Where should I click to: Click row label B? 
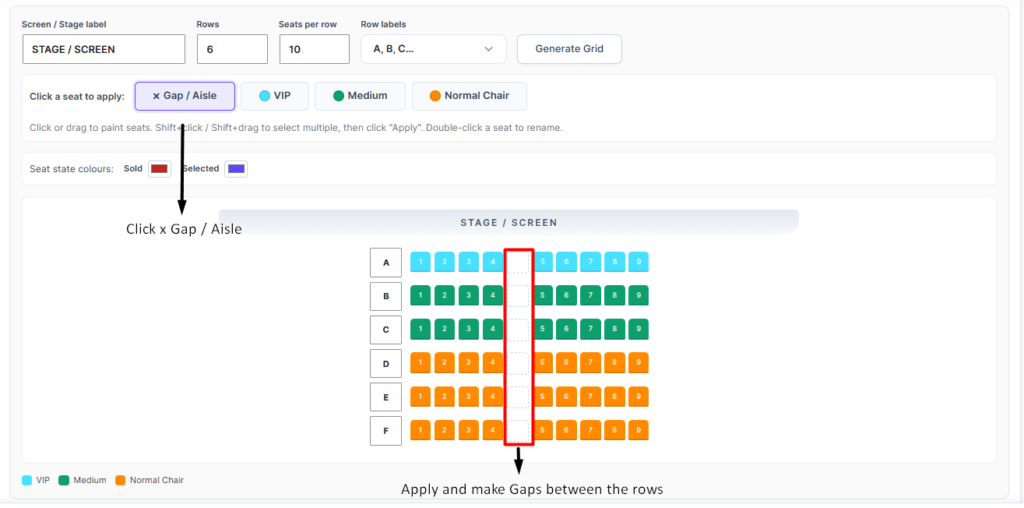386,296
